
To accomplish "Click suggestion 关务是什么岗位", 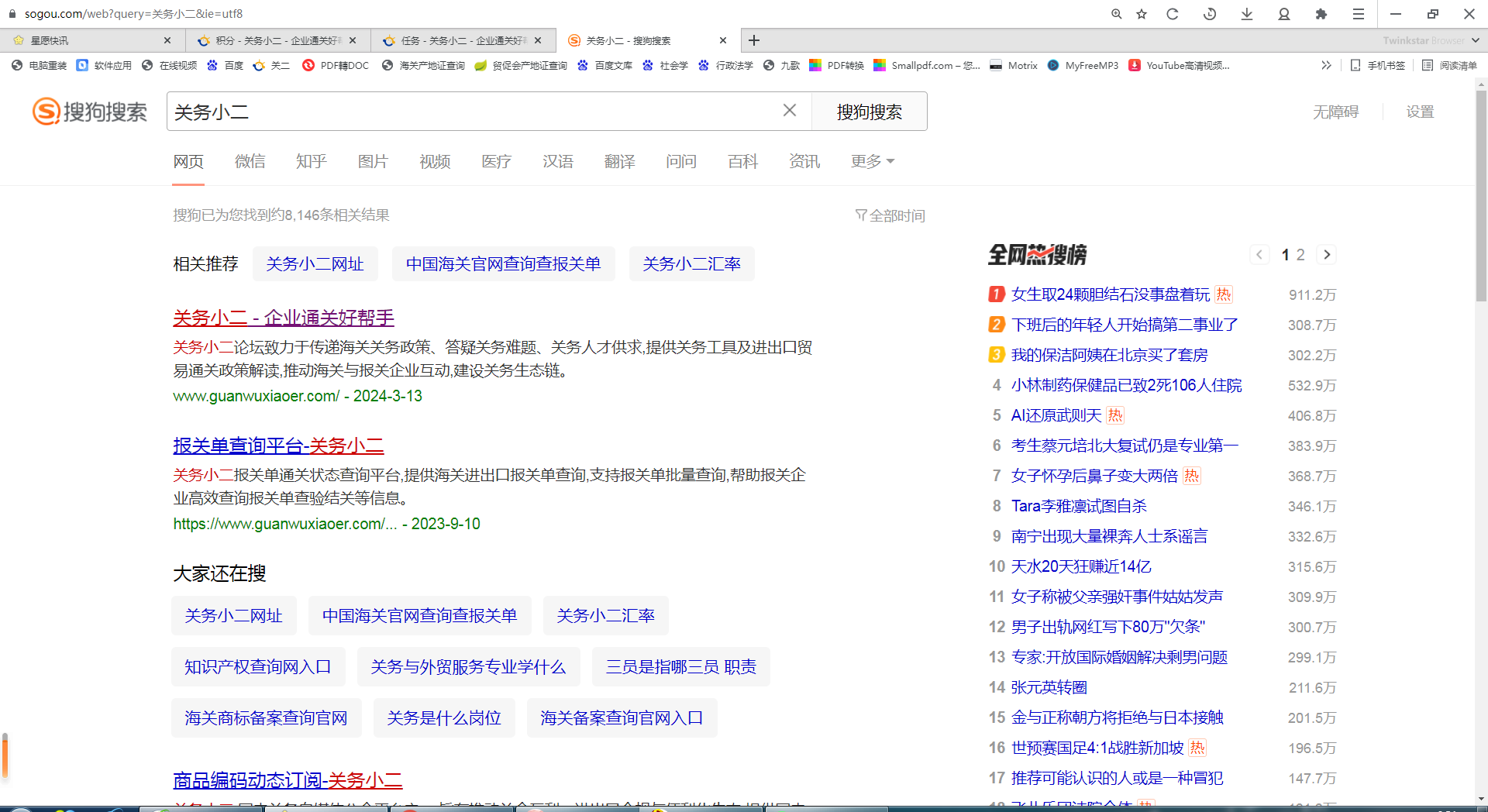I will (x=444, y=718).
